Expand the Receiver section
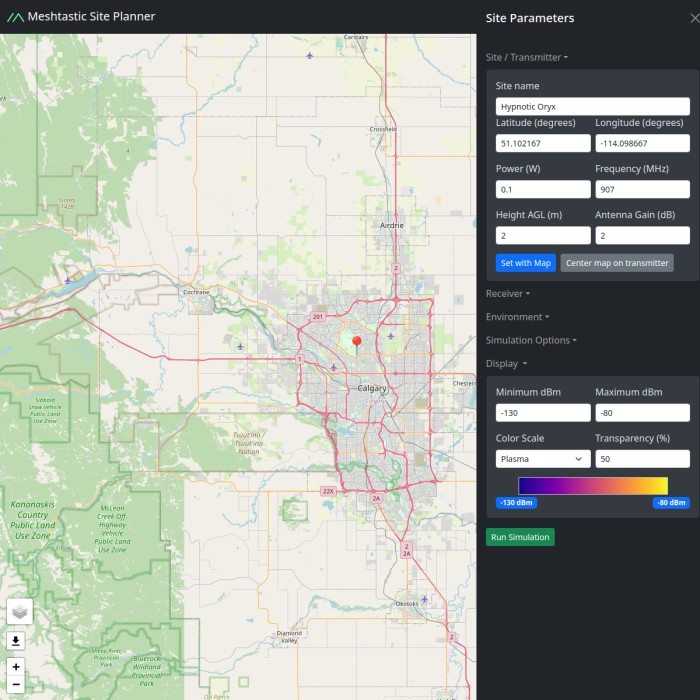700x700 pixels. [x=507, y=294]
